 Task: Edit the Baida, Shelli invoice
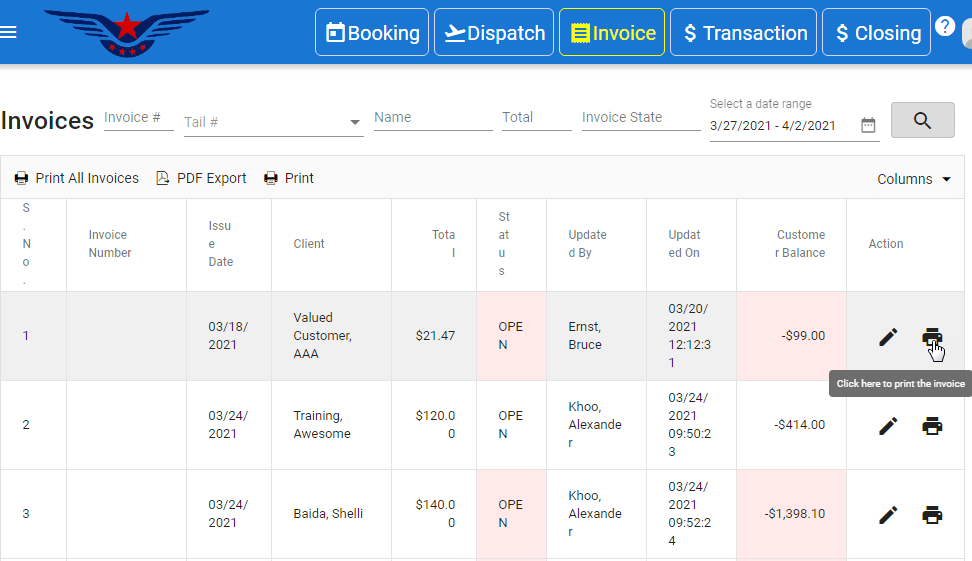(x=888, y=515)
